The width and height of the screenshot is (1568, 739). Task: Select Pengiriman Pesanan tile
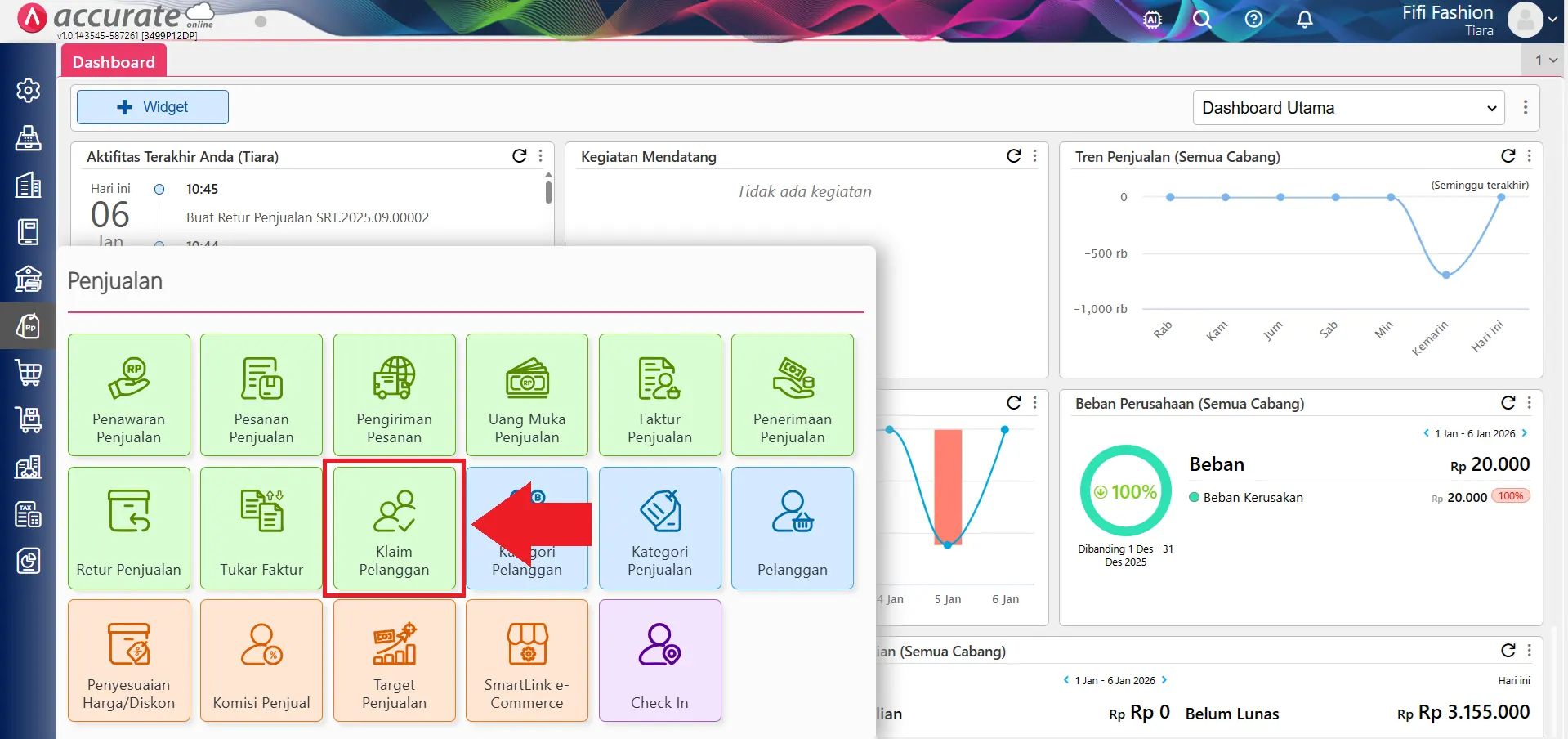[x=394, y=395]
